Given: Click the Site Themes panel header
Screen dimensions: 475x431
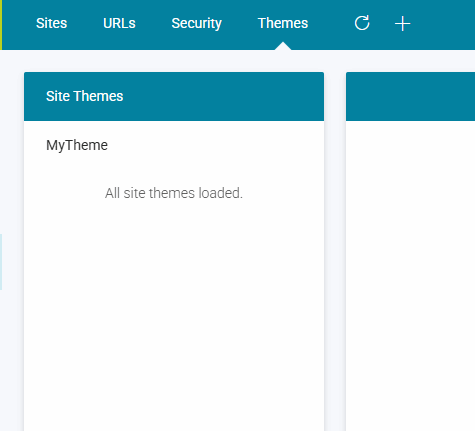Looking at the screenshot, I should coord(174,96).
